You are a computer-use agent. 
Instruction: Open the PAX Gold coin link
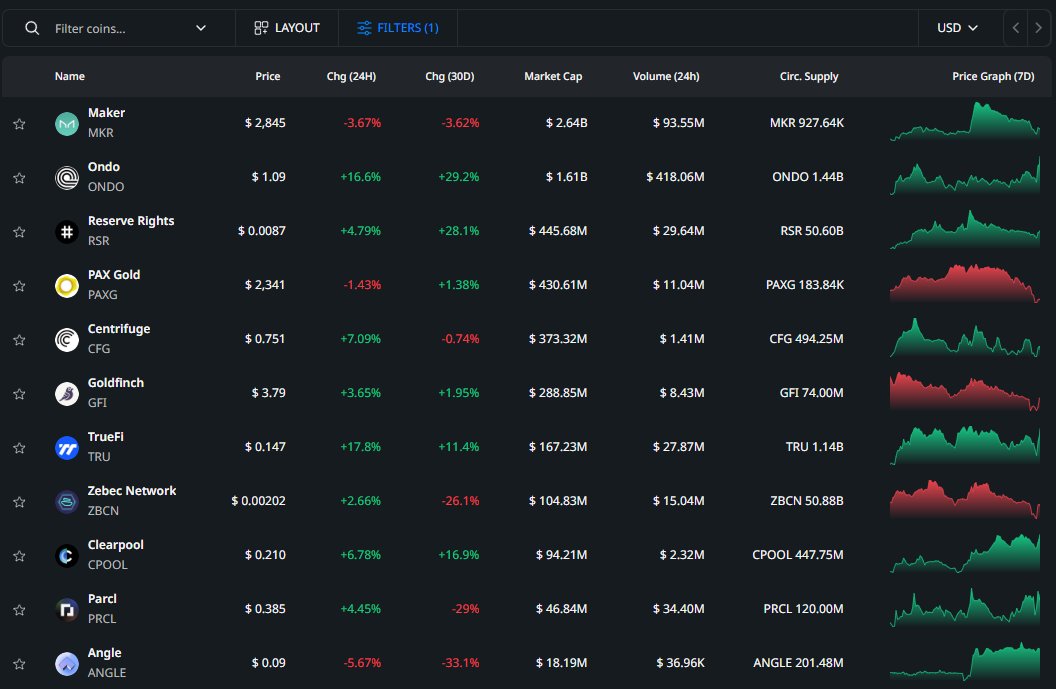pyautogui.click(x=114, y=274)
